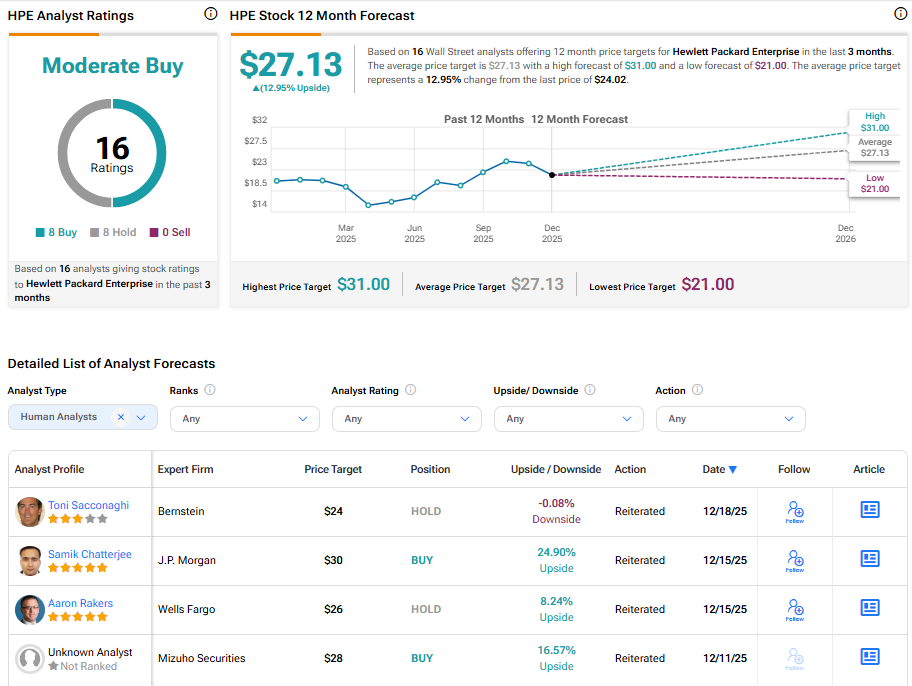Follow analyst Toni Sacconaghi
Image resolution: width=912 pixels, height=686 pixels.
click(795, 511)
